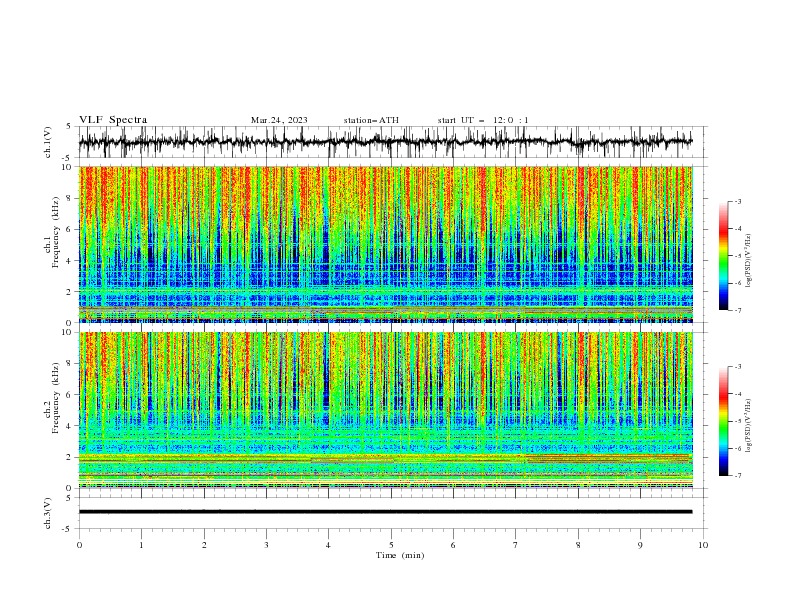
Task: Click the "station=ATH" label
Action: 371,120
